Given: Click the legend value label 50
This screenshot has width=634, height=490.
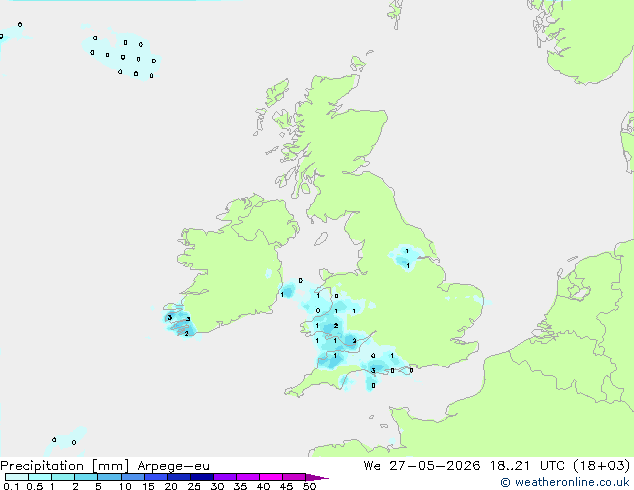Looking at the screenshot, I should (x=309, y=486).
